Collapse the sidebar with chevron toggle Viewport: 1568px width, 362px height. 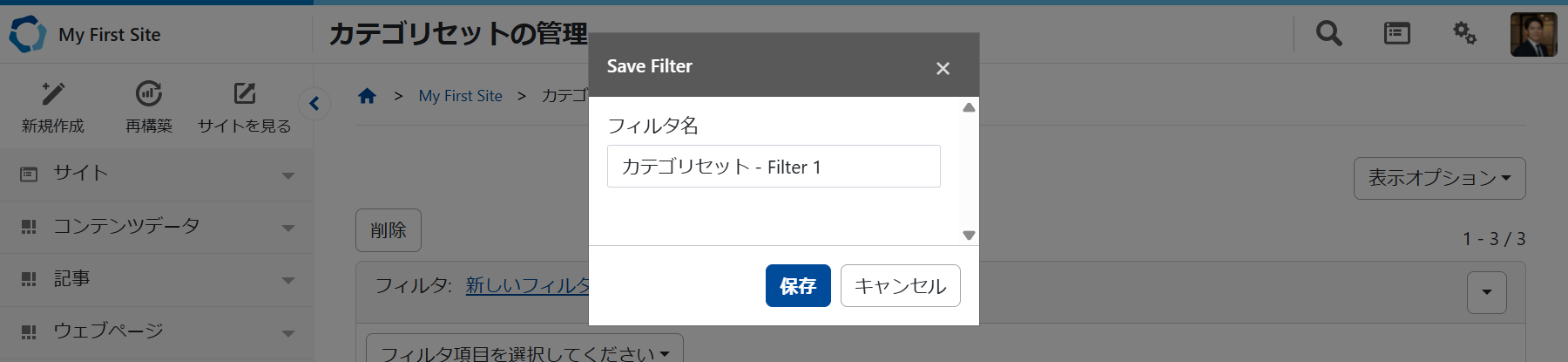(314, 104)
